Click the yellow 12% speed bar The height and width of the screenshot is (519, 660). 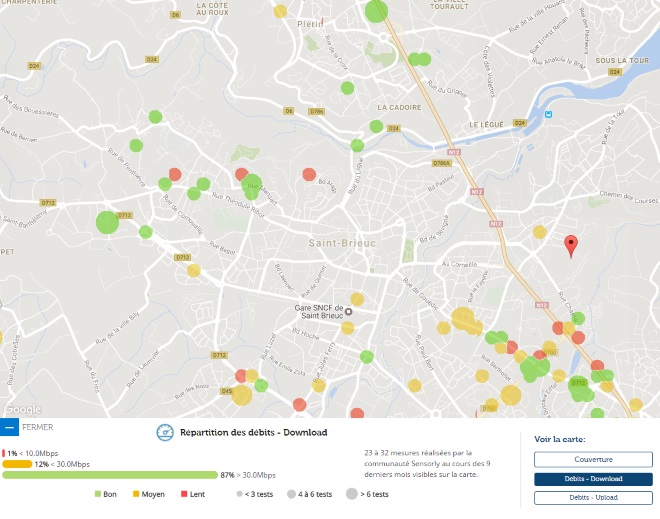(17, 464)
